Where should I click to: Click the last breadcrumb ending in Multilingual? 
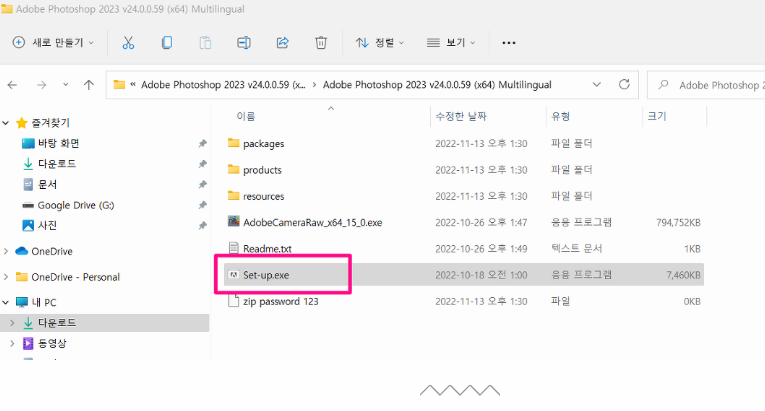click(437, 85)
